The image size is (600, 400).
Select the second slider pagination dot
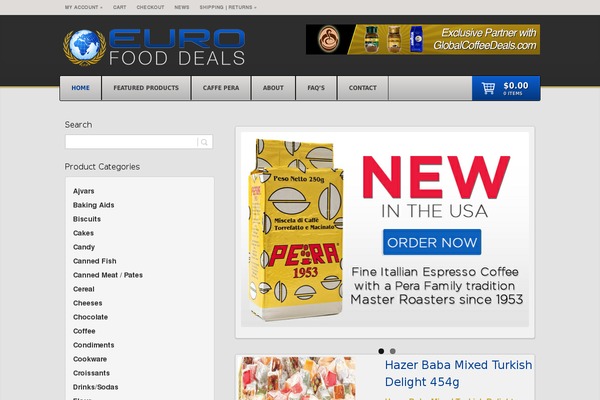pyautogui.click(x=393, y=351)
